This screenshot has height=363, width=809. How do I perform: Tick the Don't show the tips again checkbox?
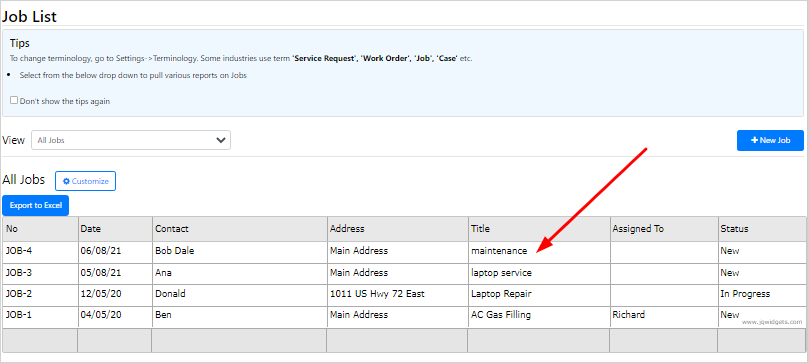14,101
